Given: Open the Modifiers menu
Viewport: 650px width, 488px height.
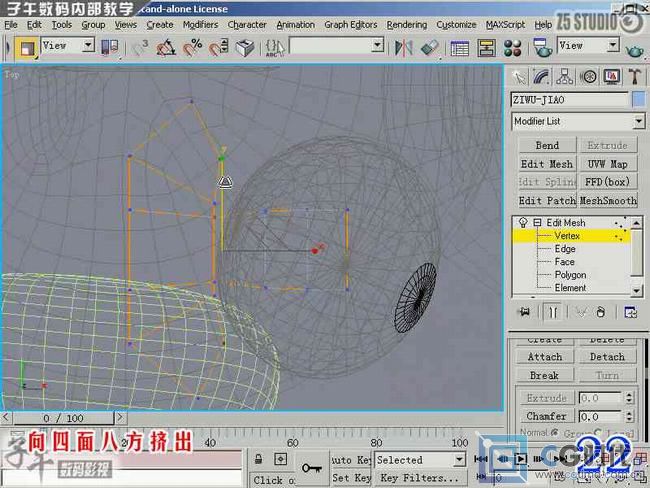Looking at the screenshot, I should point(200,25).
